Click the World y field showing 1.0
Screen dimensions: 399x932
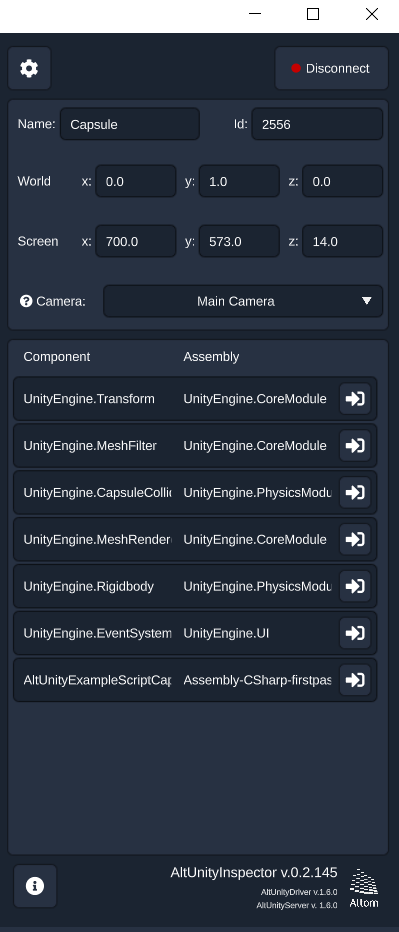(x=239, y=181)
